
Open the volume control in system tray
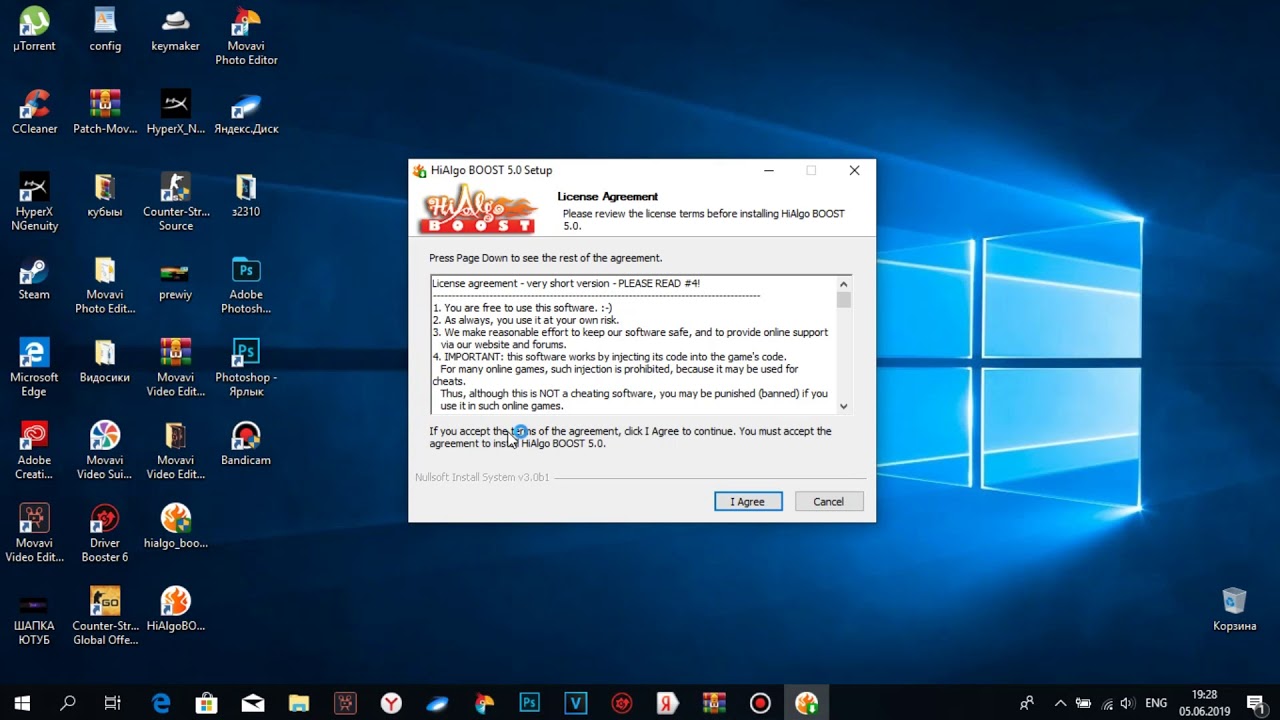1128,703
